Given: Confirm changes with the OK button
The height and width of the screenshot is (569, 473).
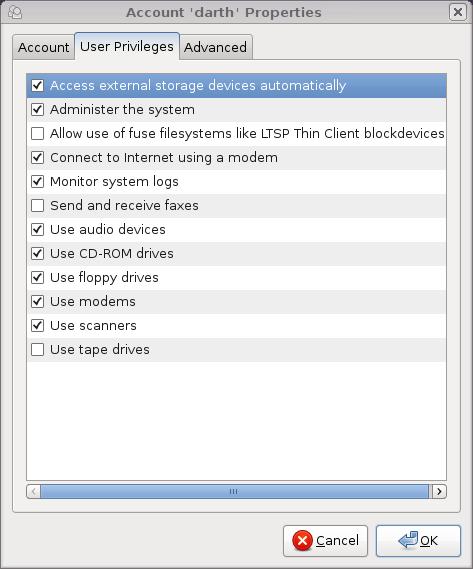Looking at the screenshot, I should point(418,541).
